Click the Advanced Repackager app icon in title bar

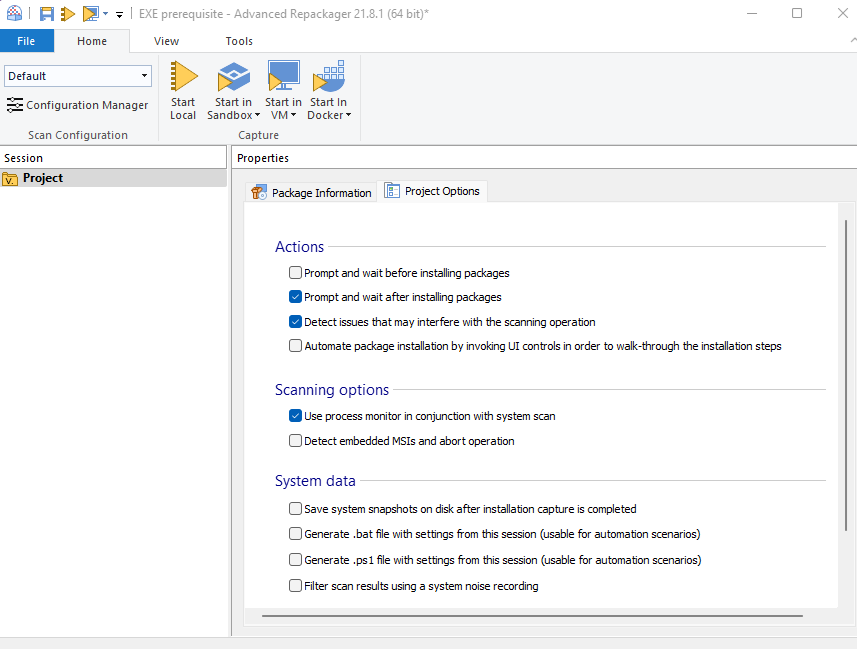tap(14, 13)
